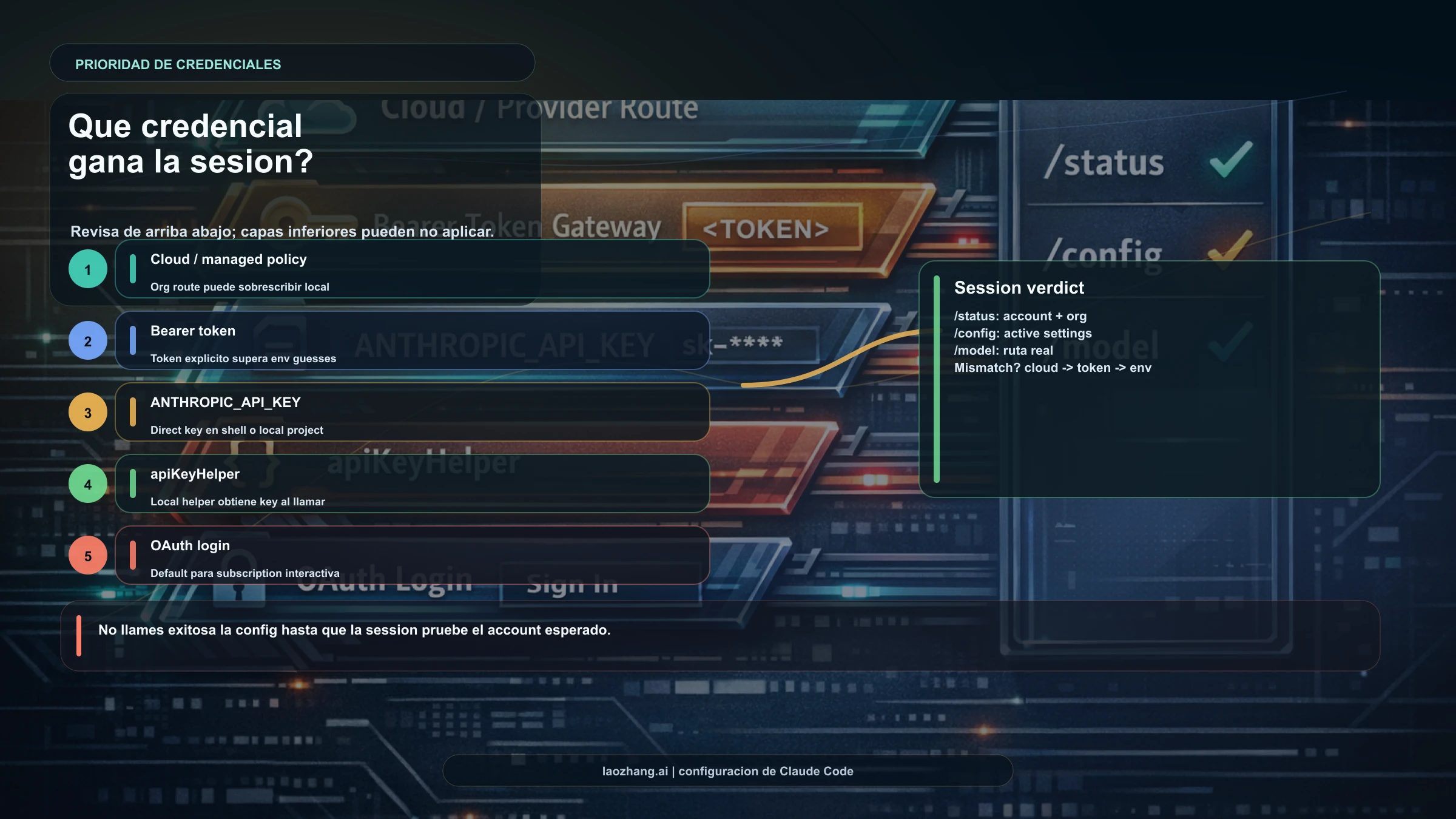
Task: Click the "Session verdict" heading
Action: coord(1019,288)
